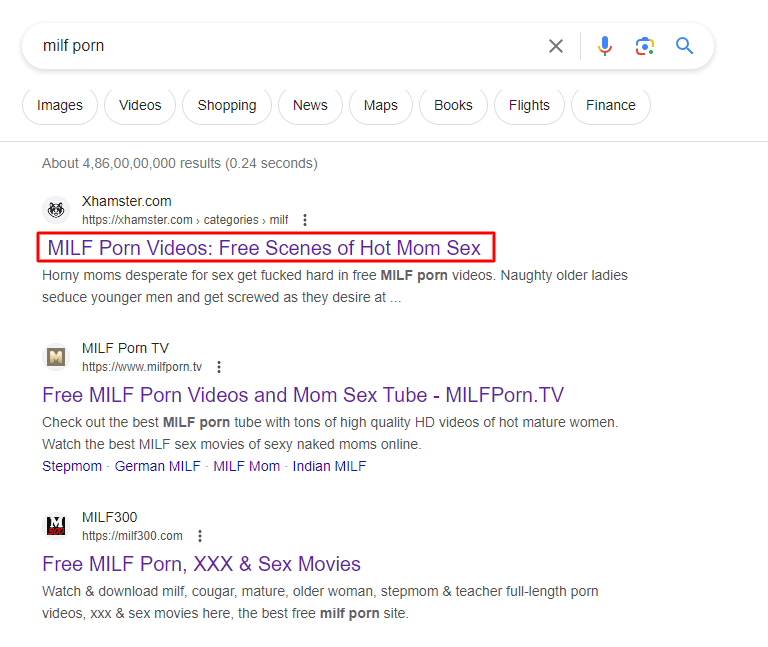Switch to the News tab
Screen dimensions: 768x647
point(310,105)
